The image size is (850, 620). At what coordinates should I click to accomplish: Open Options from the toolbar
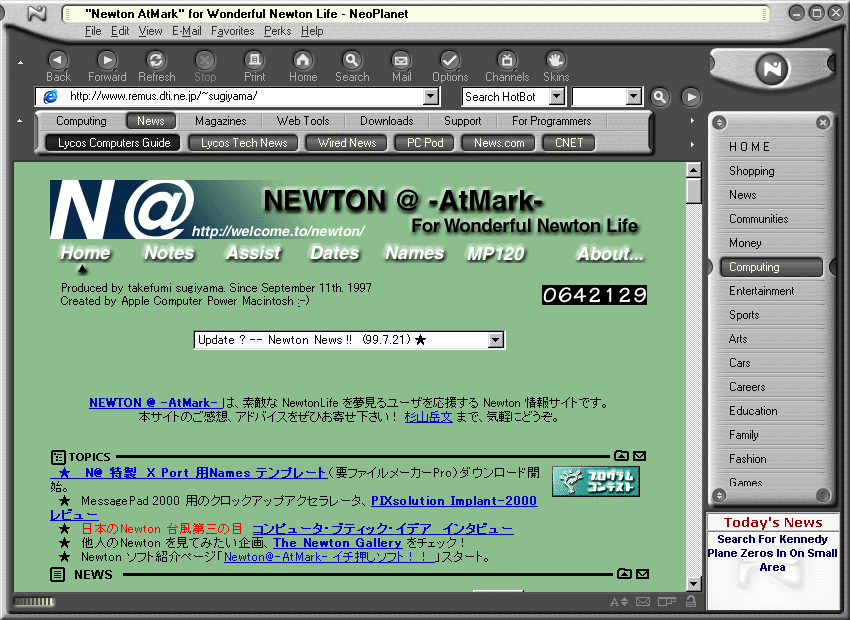click(x=450, y=60)
